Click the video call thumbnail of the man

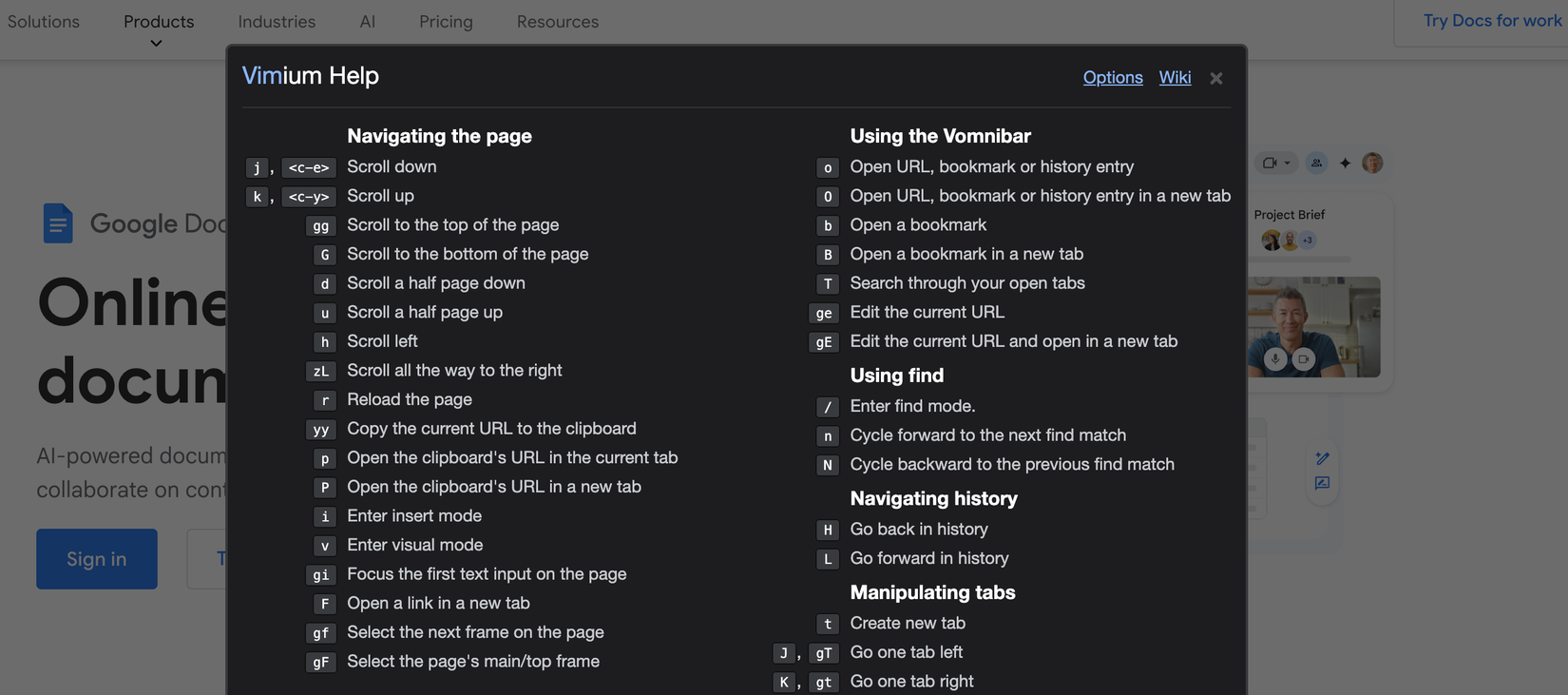coord(1313,327)
